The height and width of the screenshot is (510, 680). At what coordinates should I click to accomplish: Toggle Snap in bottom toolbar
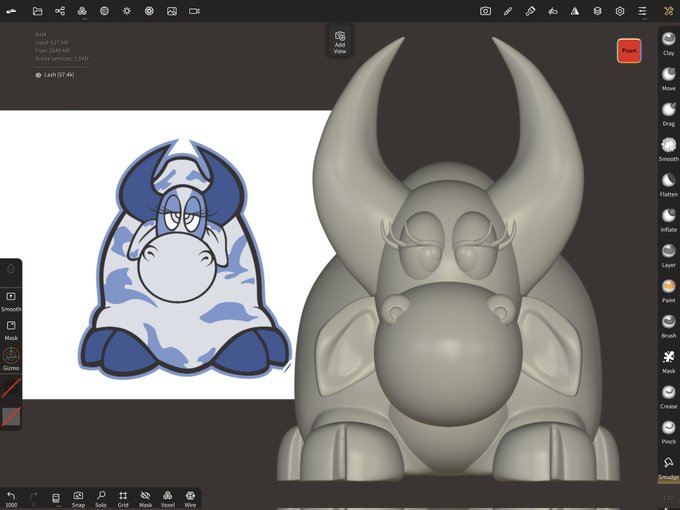78,499
